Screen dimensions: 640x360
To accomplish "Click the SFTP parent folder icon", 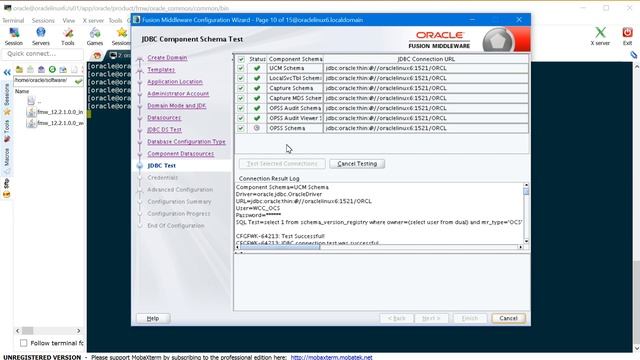I will [x=19, y=69].
